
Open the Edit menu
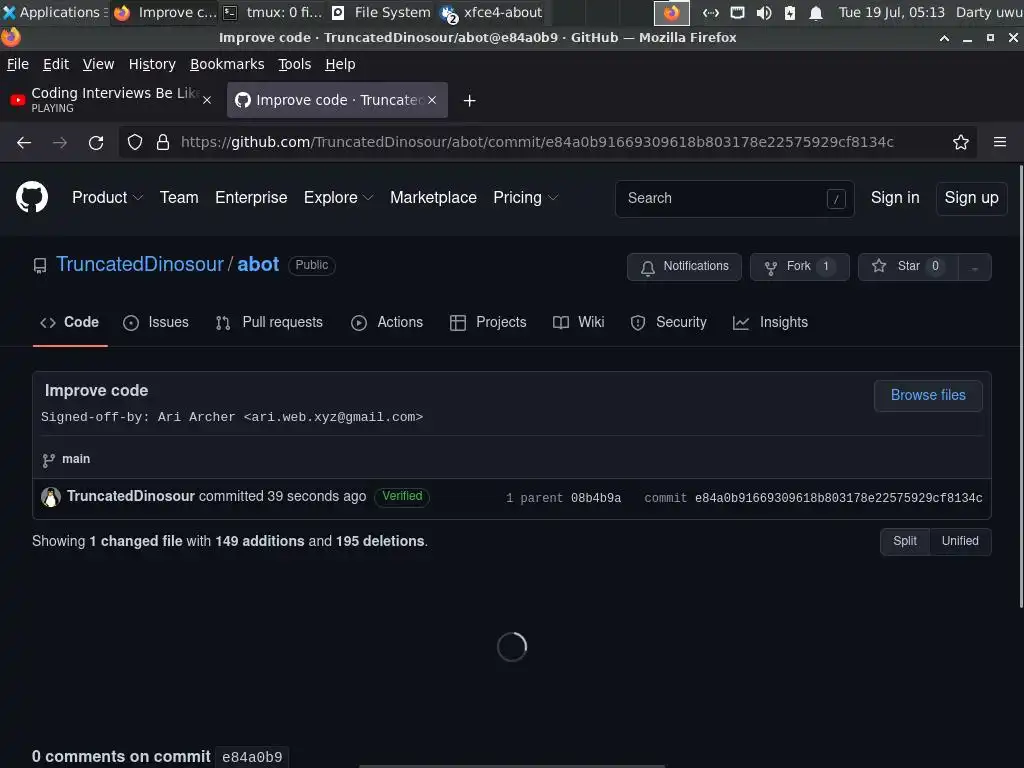coord(56,64)
